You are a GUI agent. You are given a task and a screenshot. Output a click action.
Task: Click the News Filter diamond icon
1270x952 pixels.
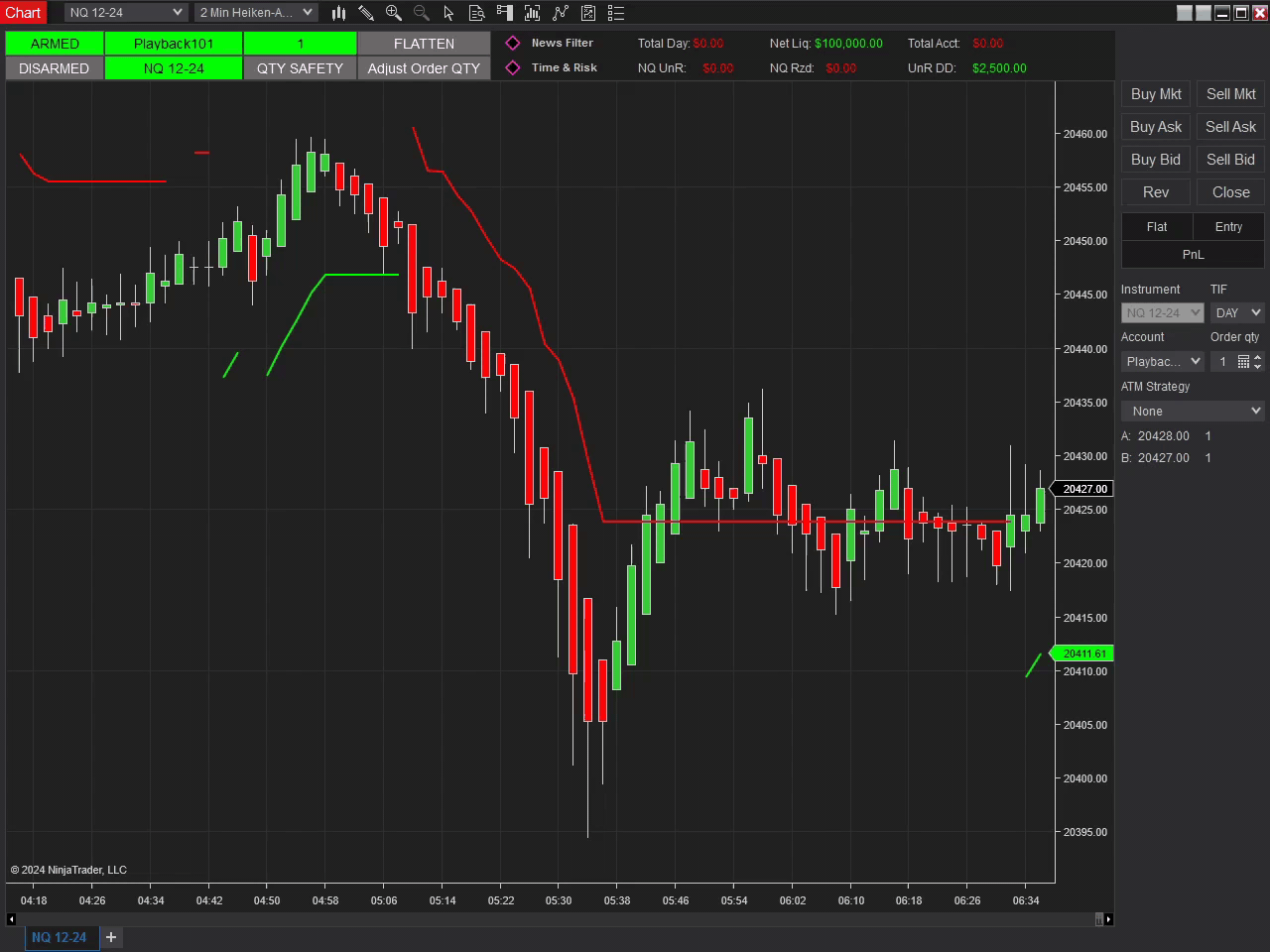[x=513, y=43]
